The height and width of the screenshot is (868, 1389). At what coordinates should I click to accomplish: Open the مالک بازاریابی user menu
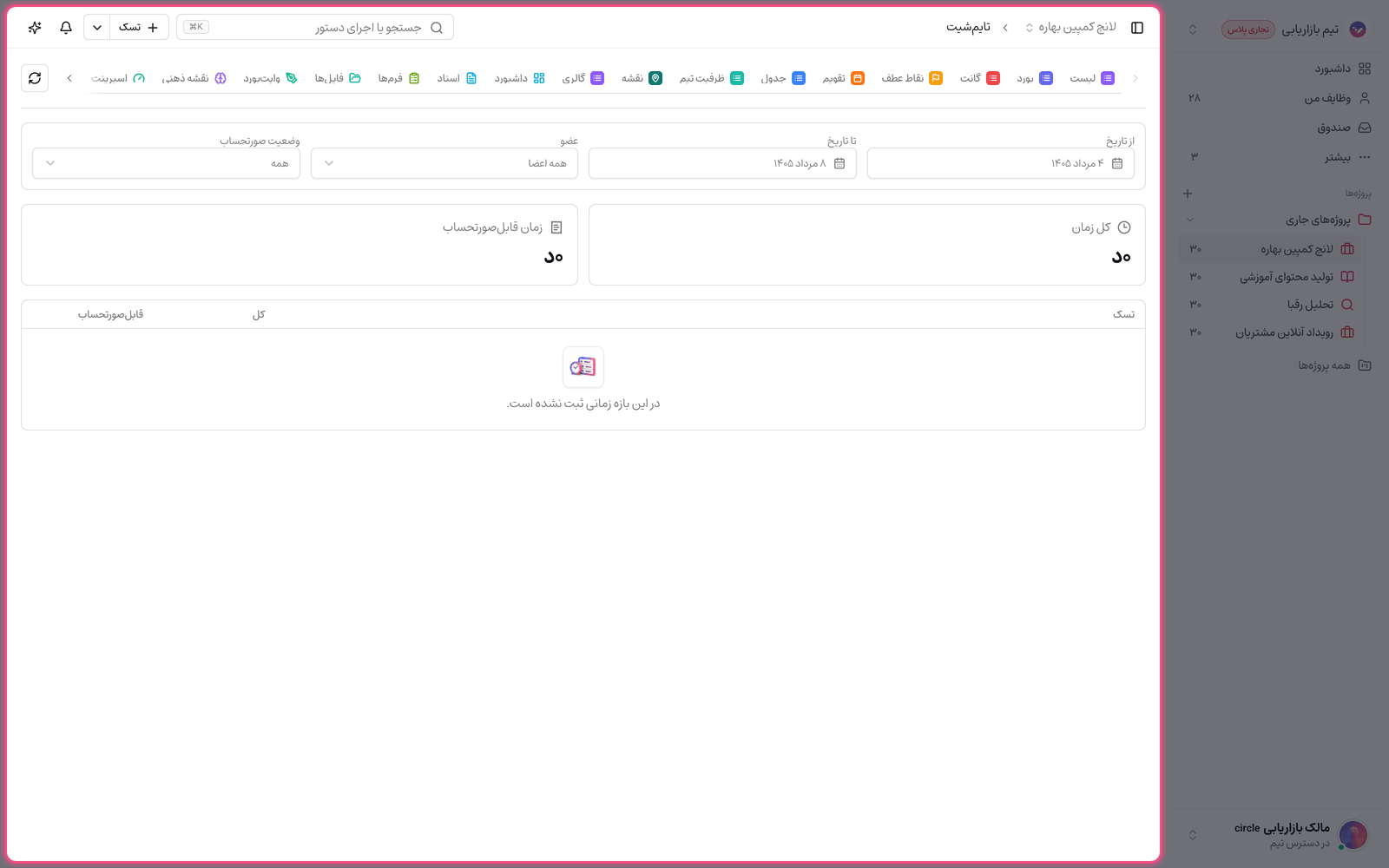point(1276,835)
